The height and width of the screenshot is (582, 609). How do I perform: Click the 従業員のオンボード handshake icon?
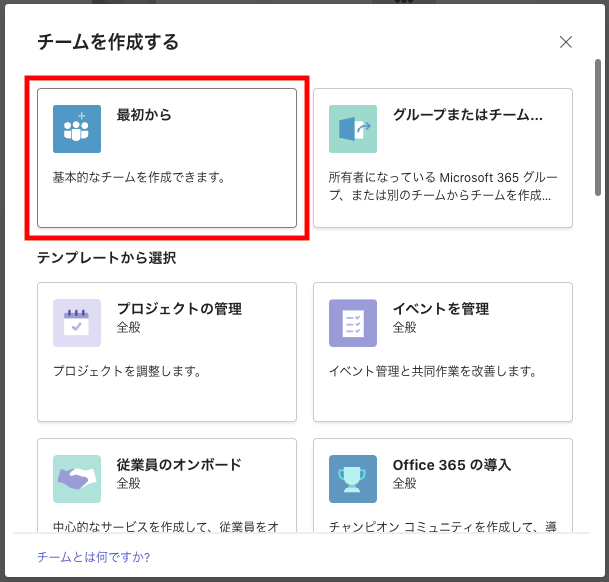pyautogui.click(x=77, y=479)
